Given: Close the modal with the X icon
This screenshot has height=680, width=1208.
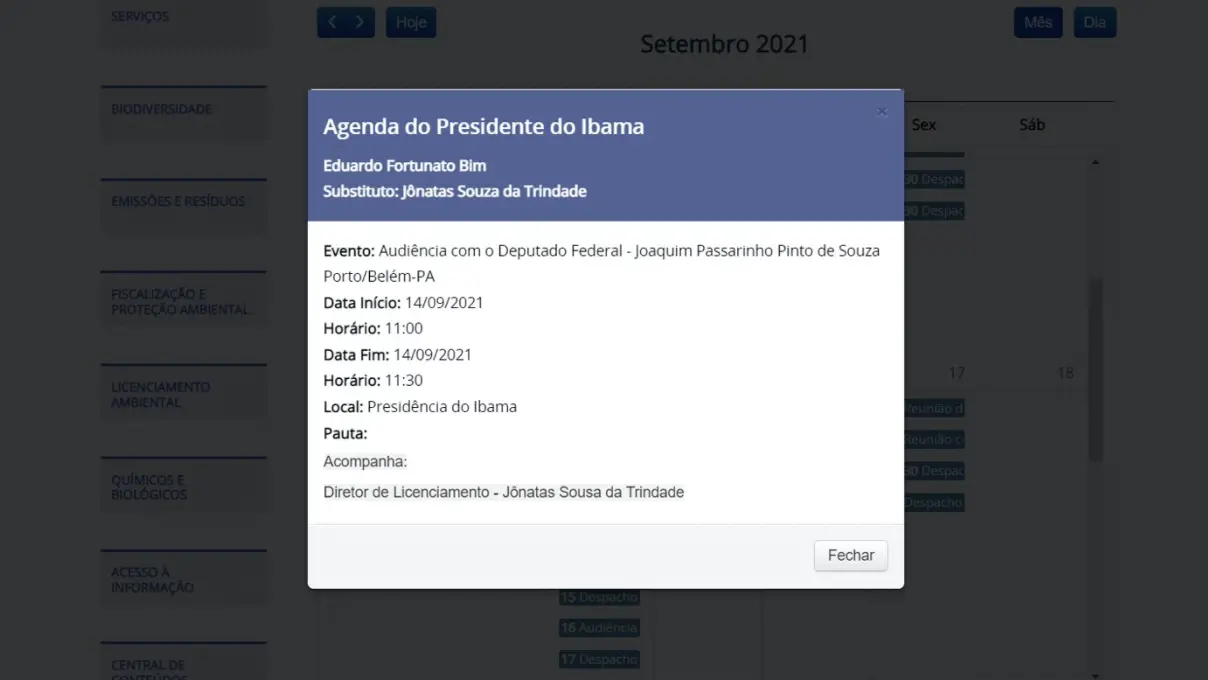Looking at the screenshot, I should (x=881, y=112).
